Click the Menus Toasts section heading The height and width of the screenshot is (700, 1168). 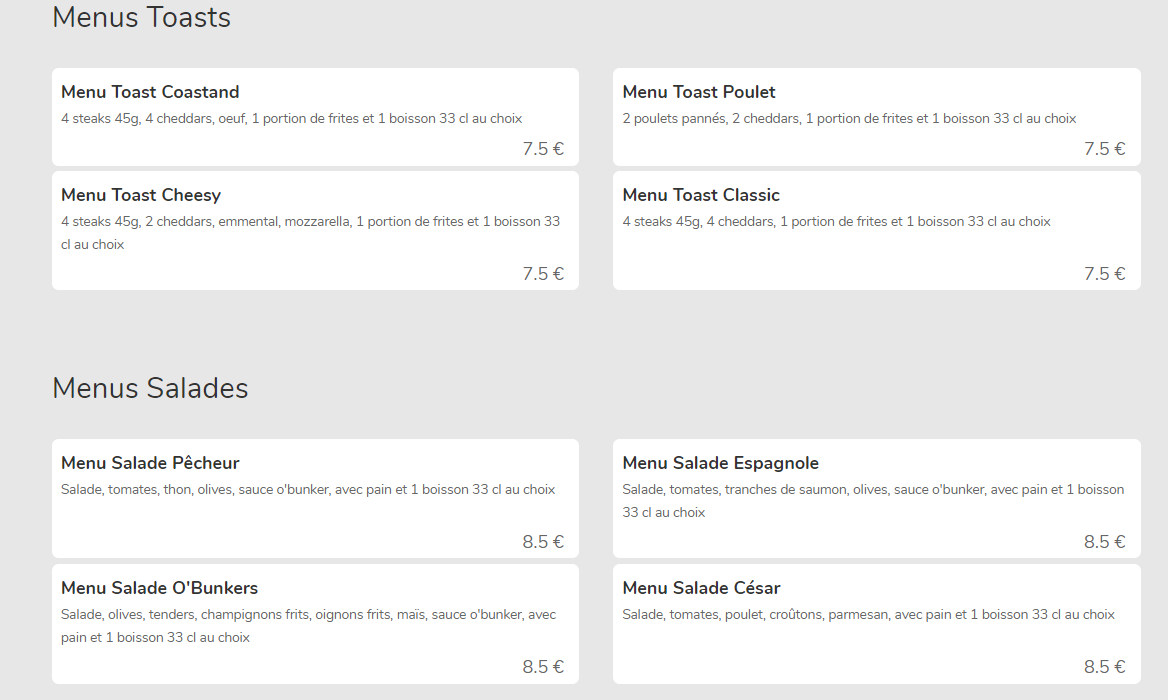pyautogui.click(x=142, y=17)
